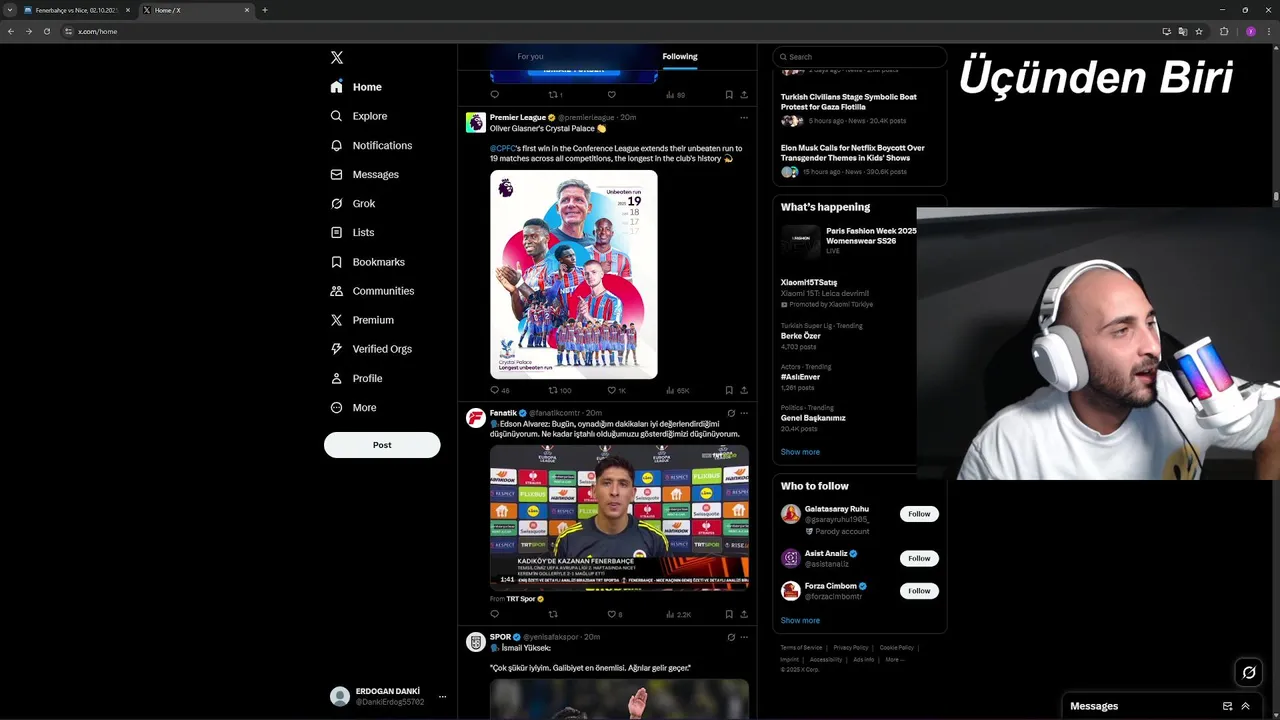Image resolution: width=1280 pixels, height=720 pixels.
Task: Open the Explore page
Action: coord(359,116)
